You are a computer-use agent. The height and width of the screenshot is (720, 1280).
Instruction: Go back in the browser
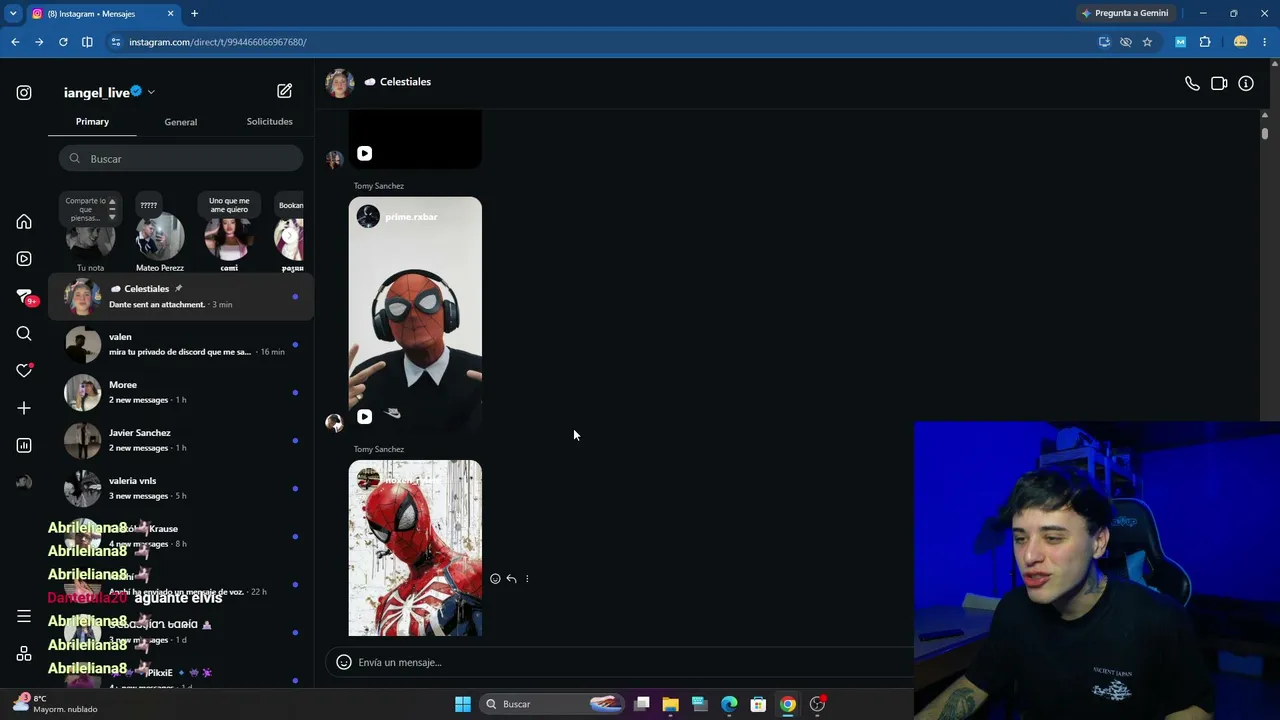tap(15, 42)
